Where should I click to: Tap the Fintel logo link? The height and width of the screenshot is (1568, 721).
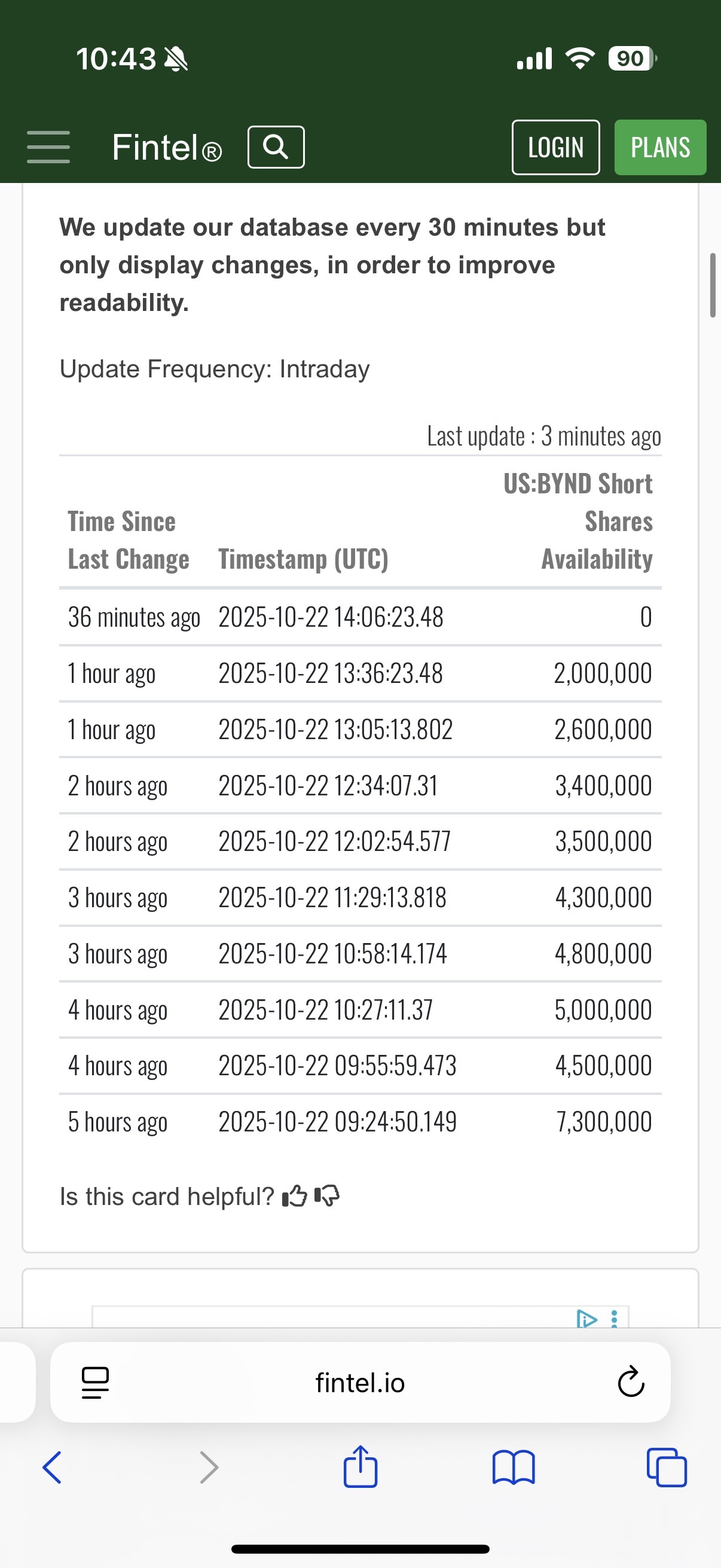tap(167, 147)
